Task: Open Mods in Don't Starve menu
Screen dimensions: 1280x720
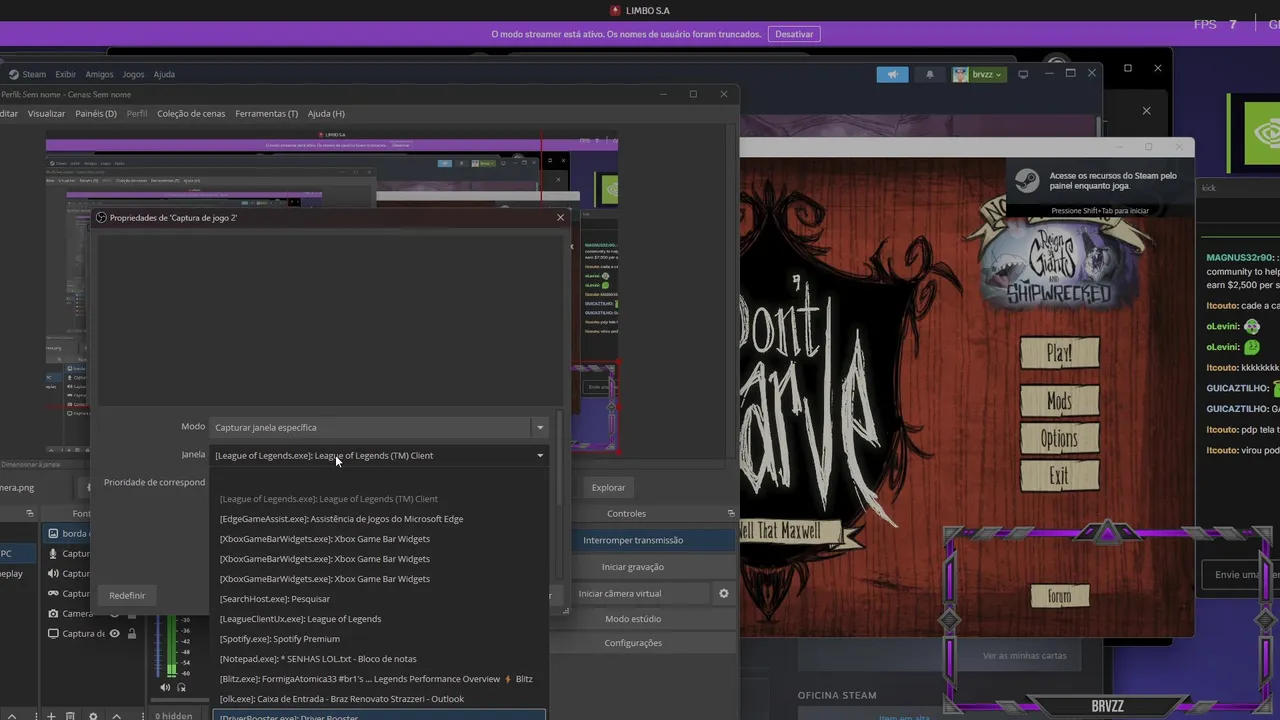Action: (1059, 401)
